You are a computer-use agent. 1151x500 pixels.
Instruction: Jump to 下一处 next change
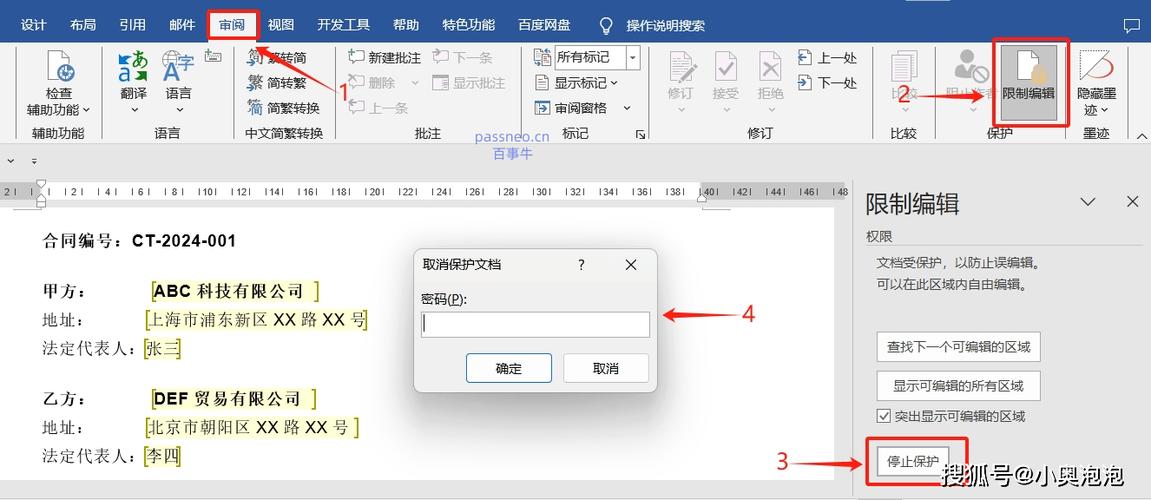pos(827,83)
